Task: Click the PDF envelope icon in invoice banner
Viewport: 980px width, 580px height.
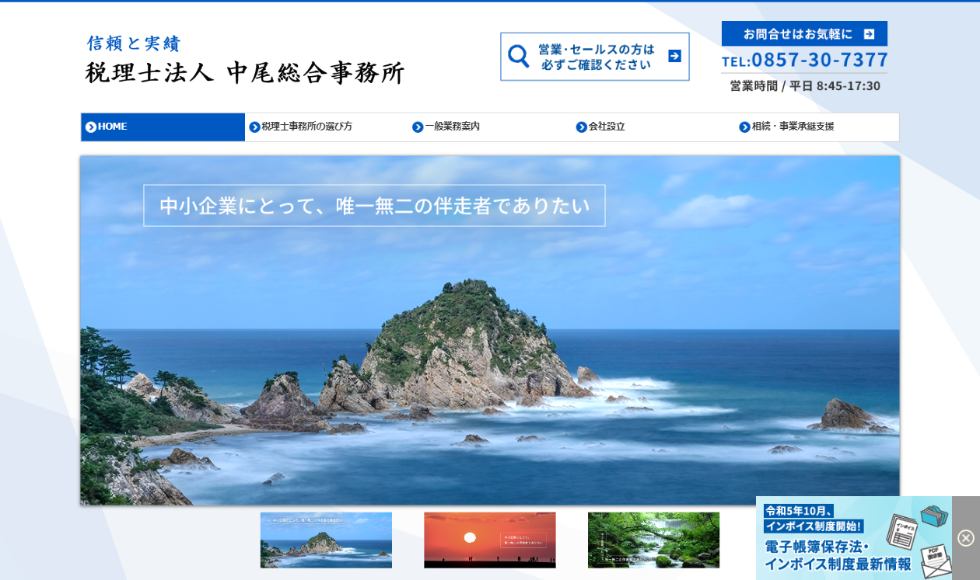Action: coord(934,560)
